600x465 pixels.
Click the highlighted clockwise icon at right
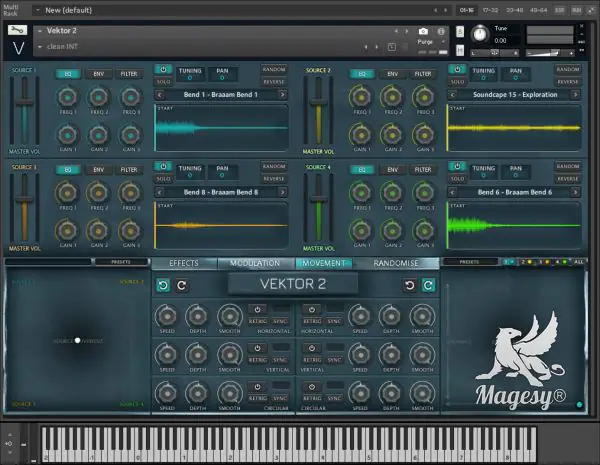coord(428,285)
